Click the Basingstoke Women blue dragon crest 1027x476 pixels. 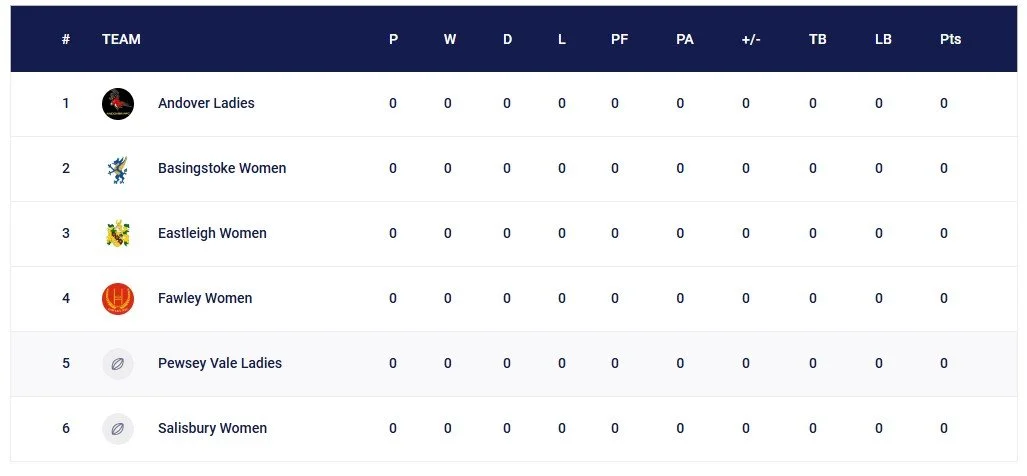118,169
